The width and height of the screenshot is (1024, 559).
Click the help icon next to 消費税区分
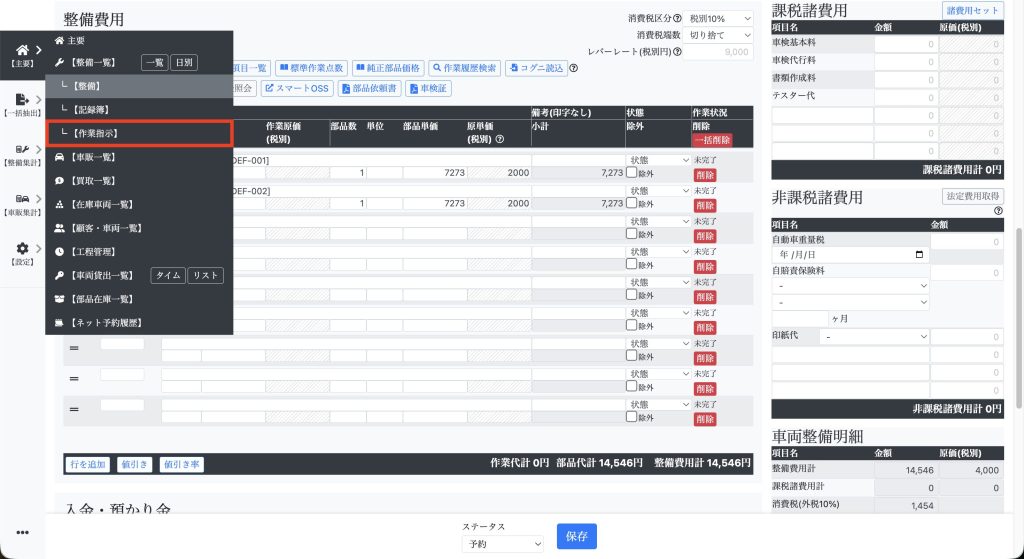click(677, 18)
